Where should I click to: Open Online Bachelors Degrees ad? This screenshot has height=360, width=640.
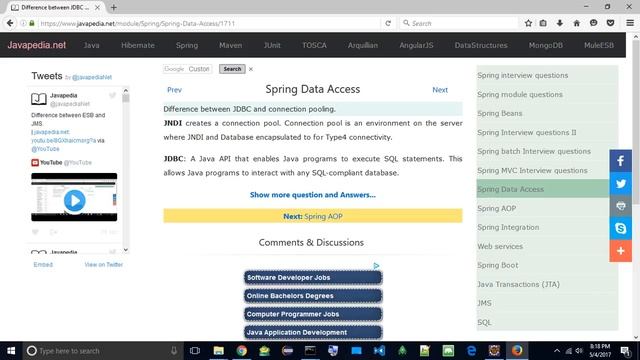tap(313, 296)
